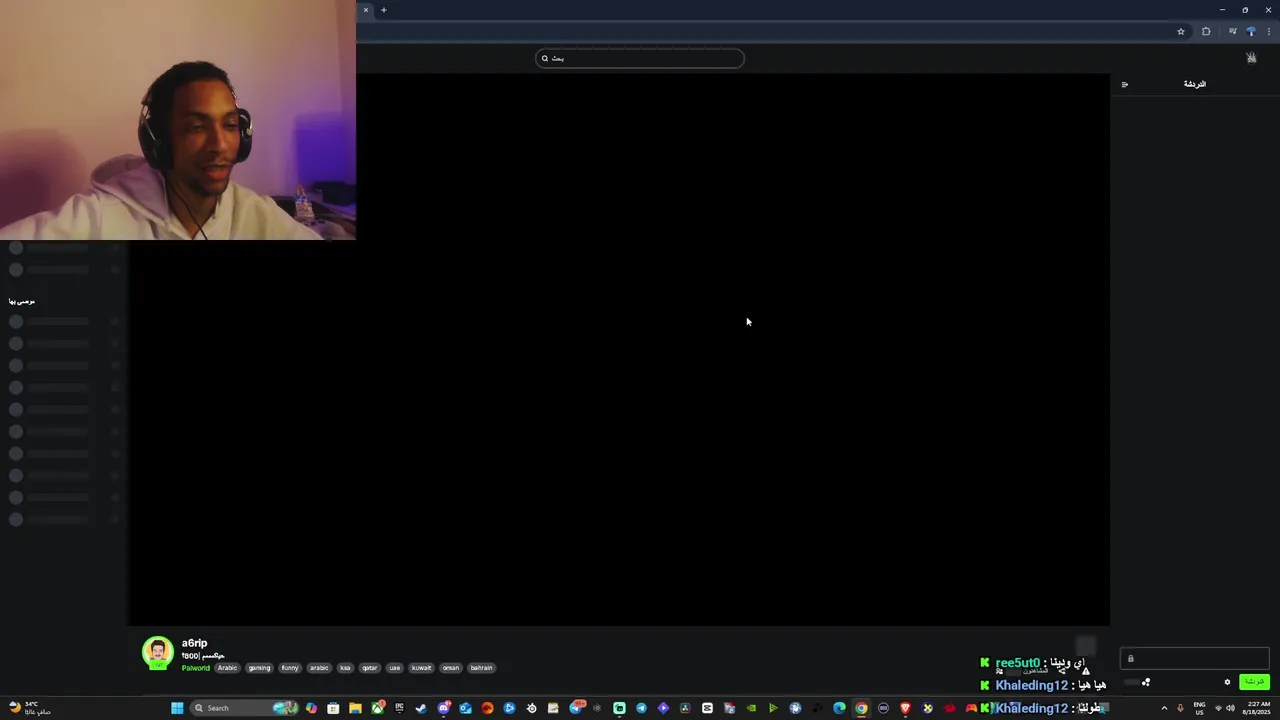Open a6rip streamer avatar
Viewport: 1280px width, 720px height.
(x=158, y=652)
